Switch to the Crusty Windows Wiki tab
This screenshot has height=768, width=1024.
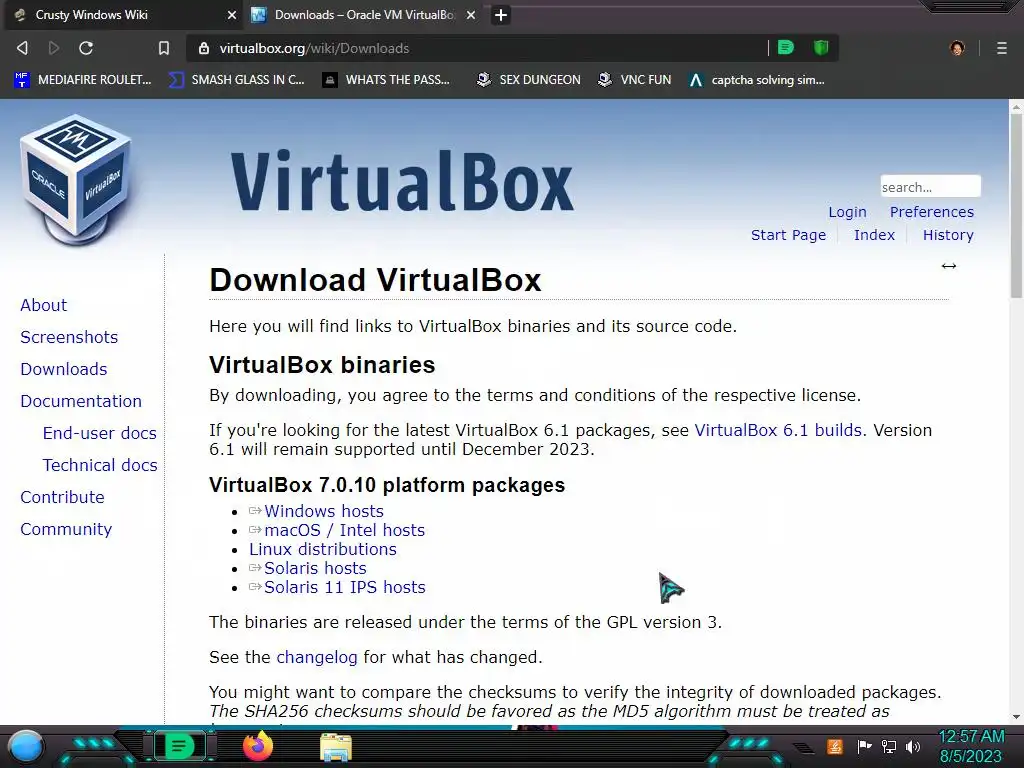coord(124,15)
